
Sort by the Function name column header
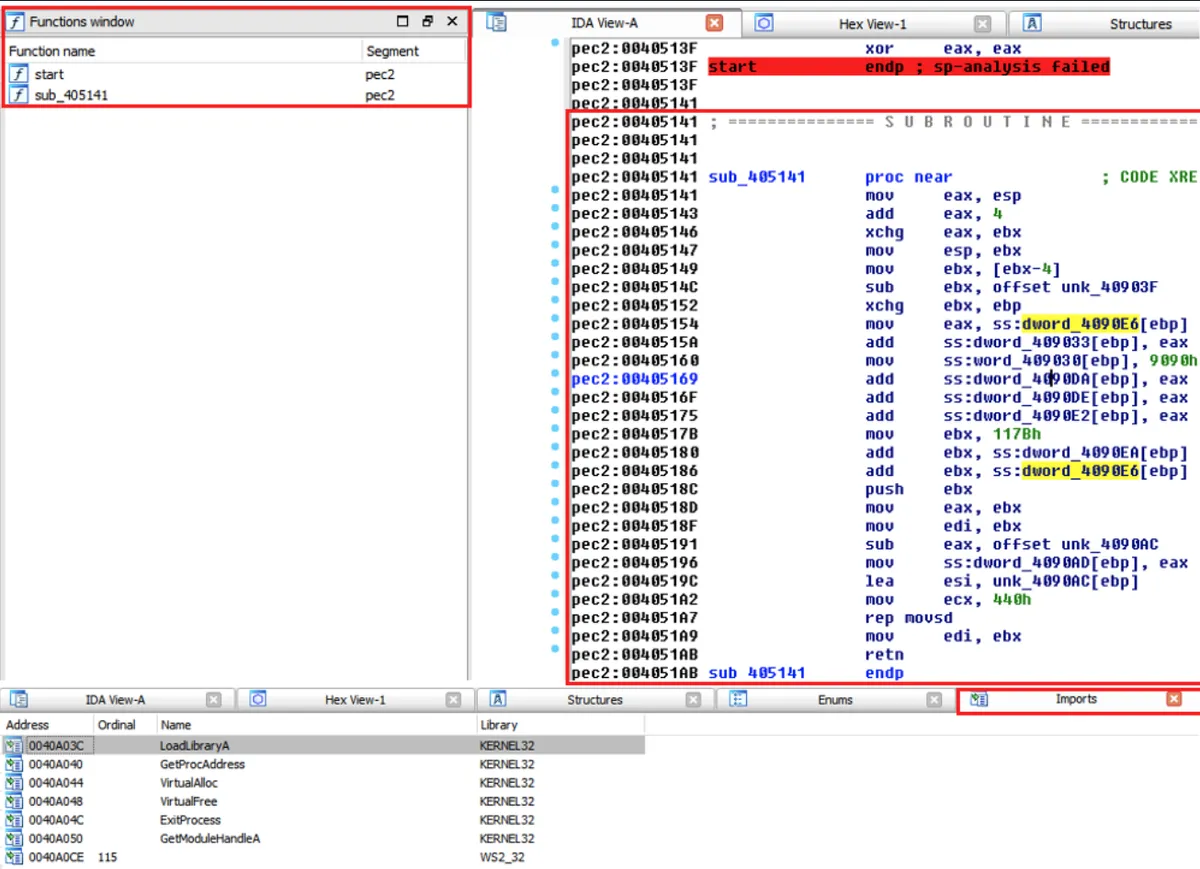(52, 51)
